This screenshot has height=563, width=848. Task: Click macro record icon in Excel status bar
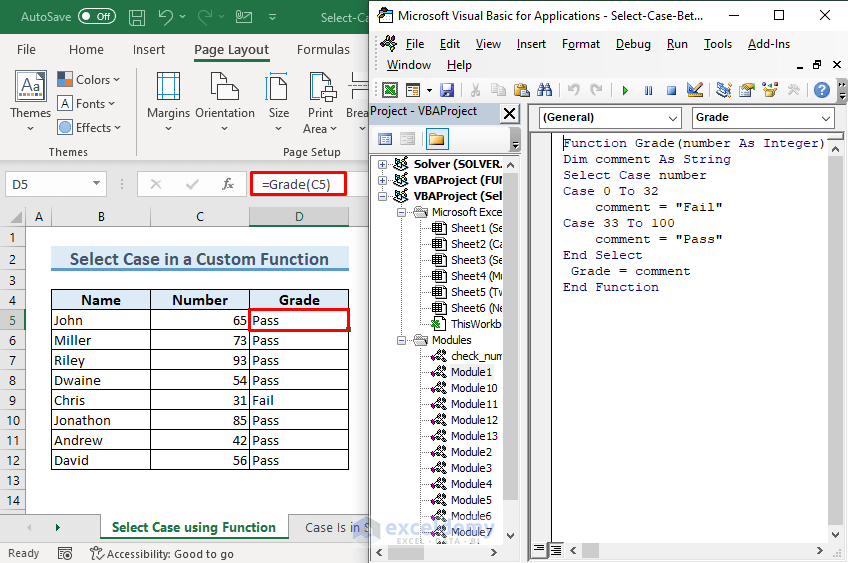65,554
